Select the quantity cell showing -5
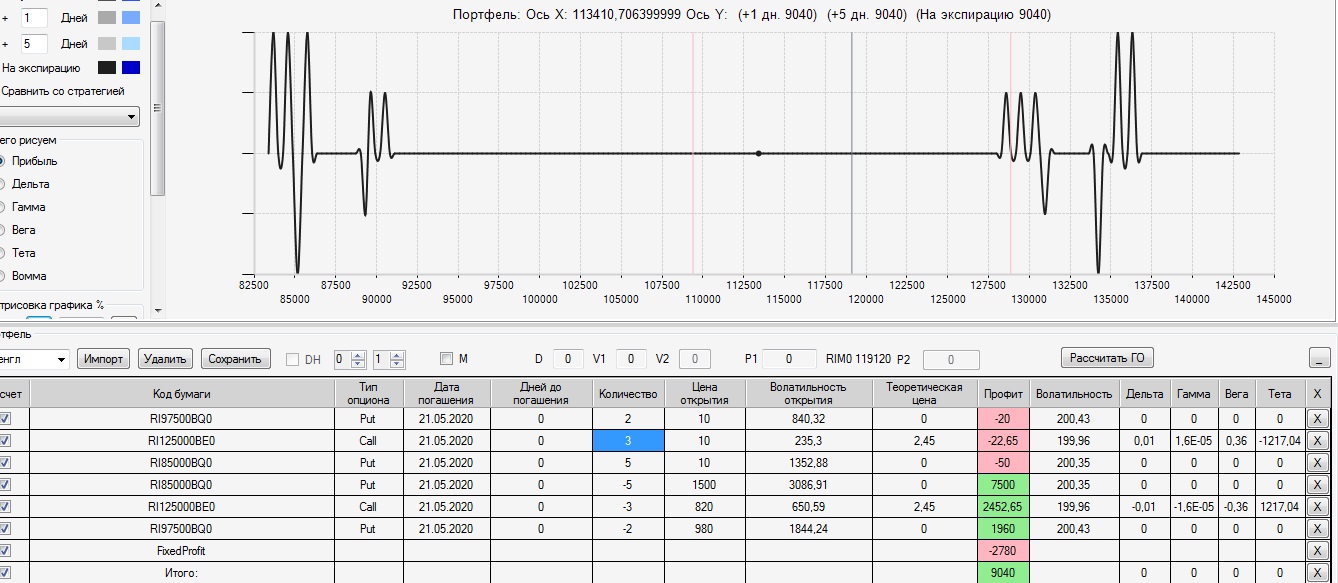1338x583 pixels. 628,485
